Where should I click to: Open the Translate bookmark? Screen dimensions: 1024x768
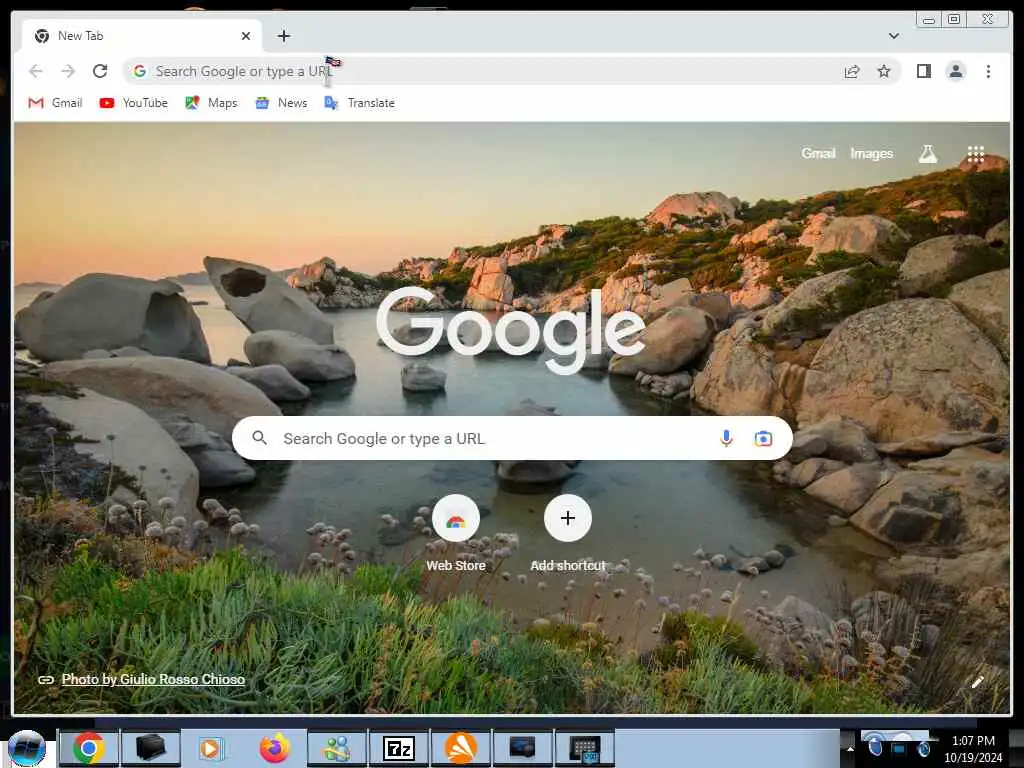coord(360,103)
